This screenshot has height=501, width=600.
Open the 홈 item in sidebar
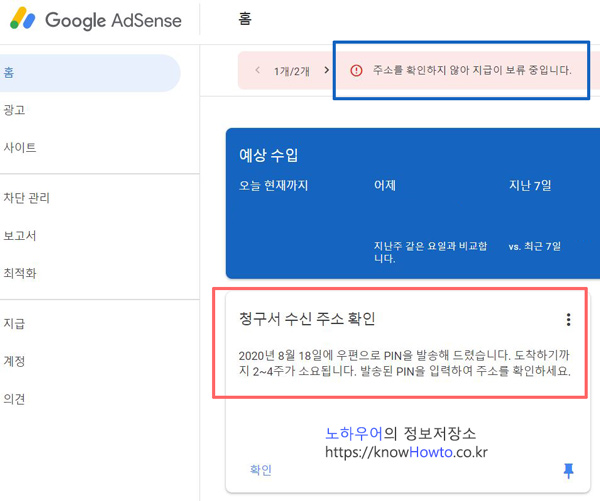90,73
